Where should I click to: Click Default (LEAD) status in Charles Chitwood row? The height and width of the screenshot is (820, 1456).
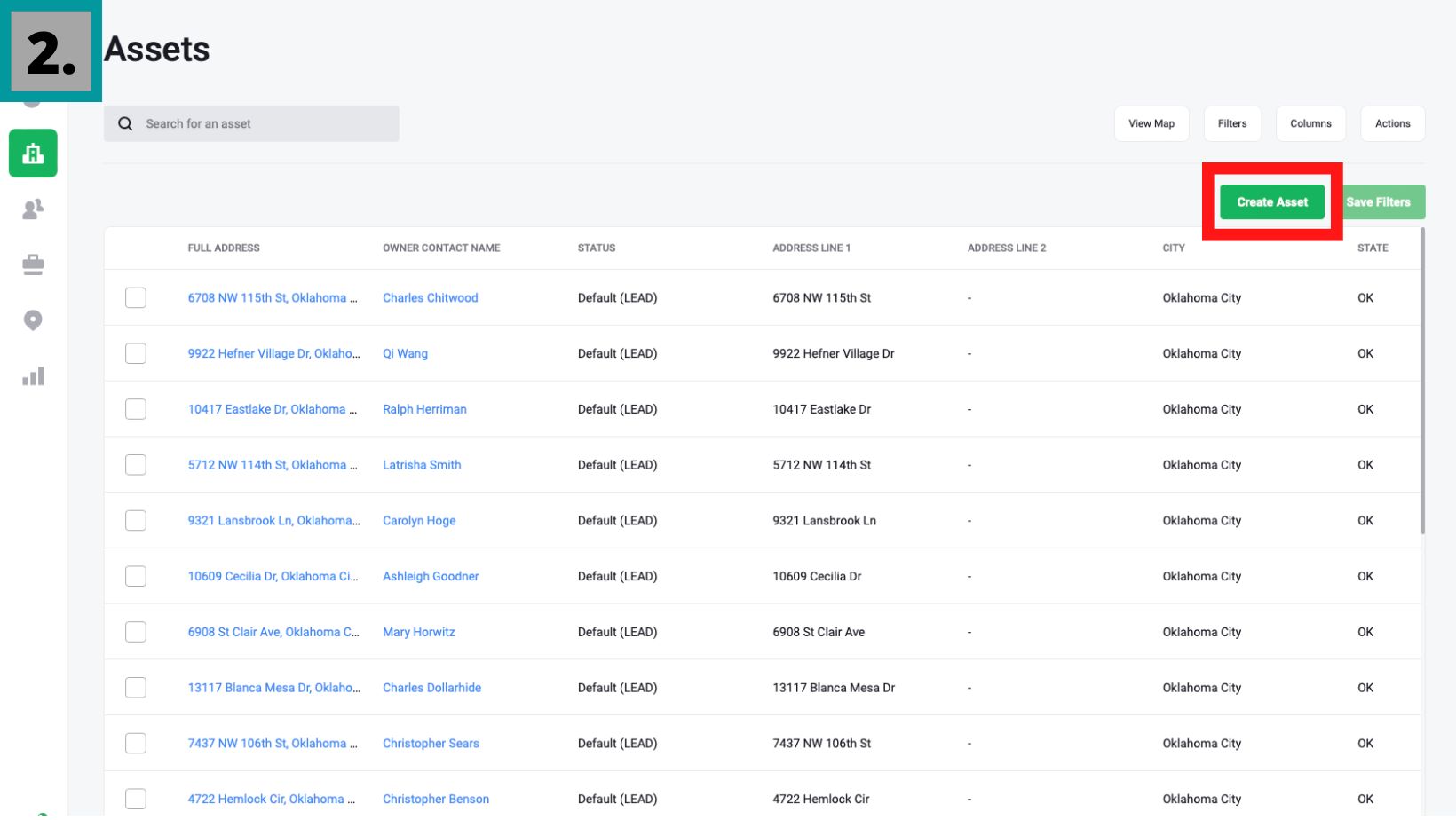[x=617, y=298]
